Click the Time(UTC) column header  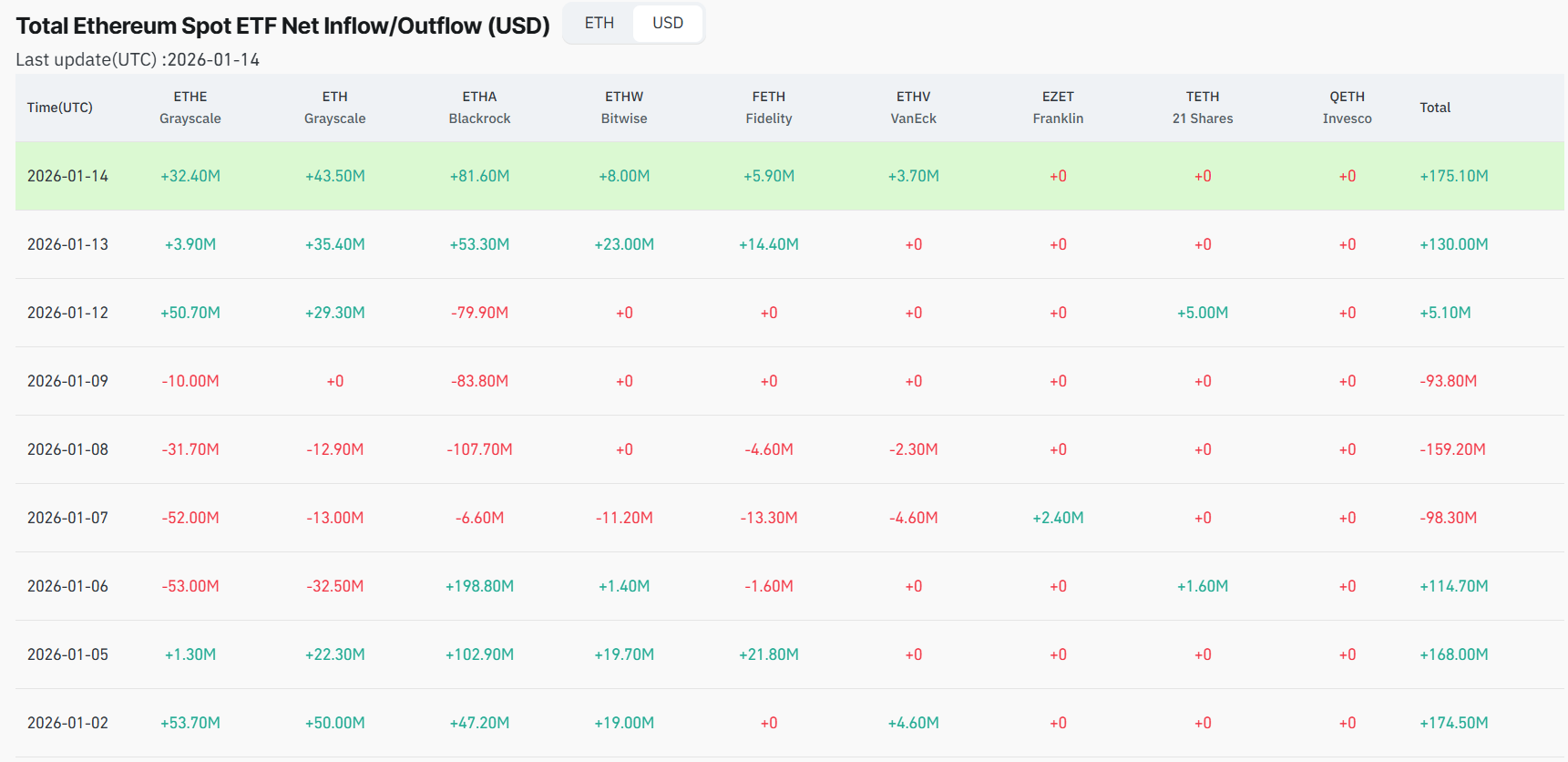60,108
